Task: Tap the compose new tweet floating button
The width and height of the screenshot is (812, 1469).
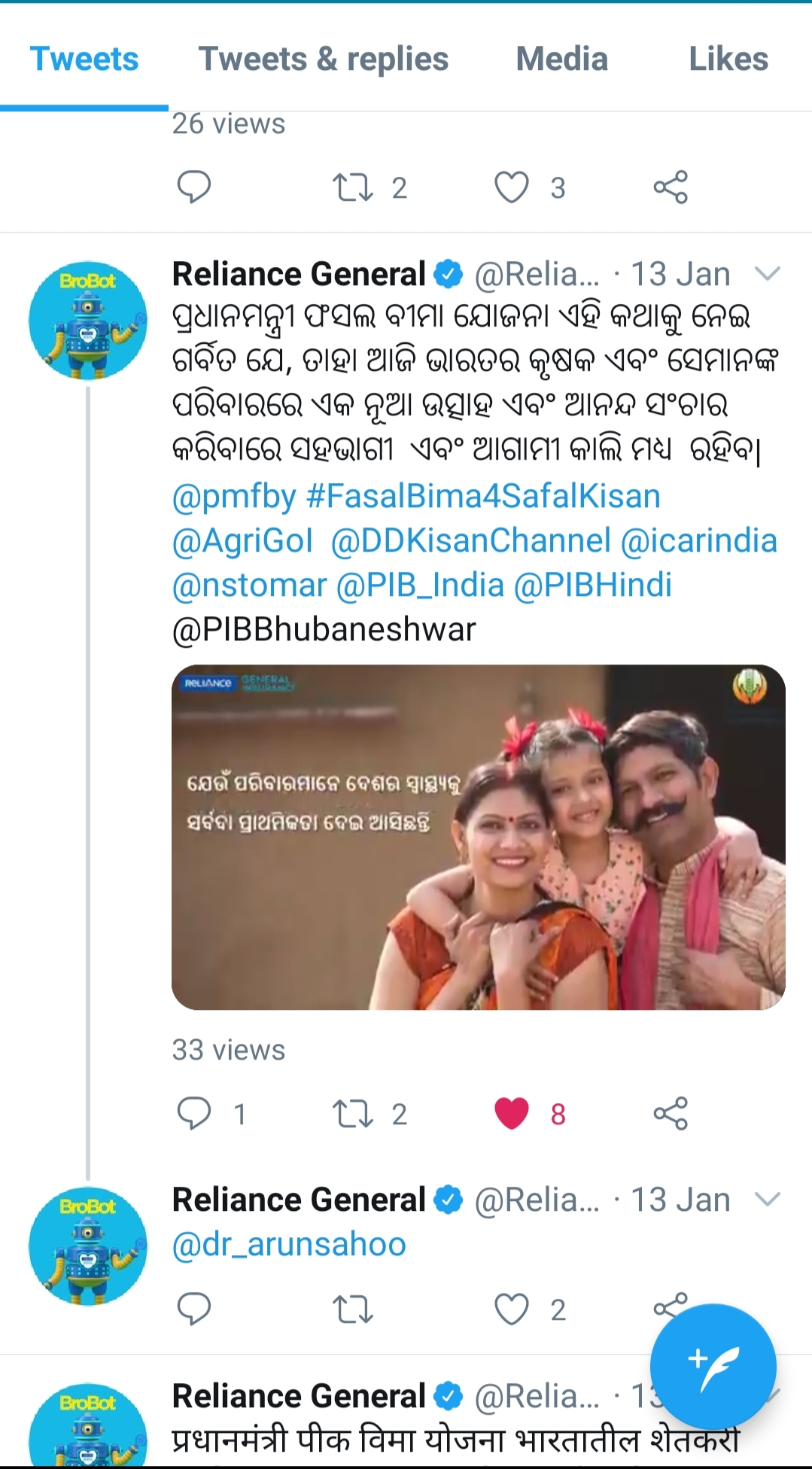Action: click(713, 1366)
